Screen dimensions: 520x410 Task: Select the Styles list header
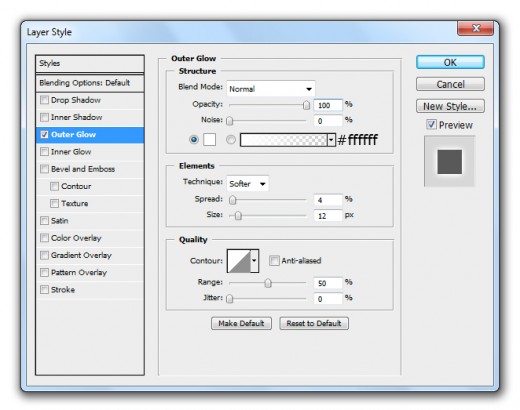point(90,64)
